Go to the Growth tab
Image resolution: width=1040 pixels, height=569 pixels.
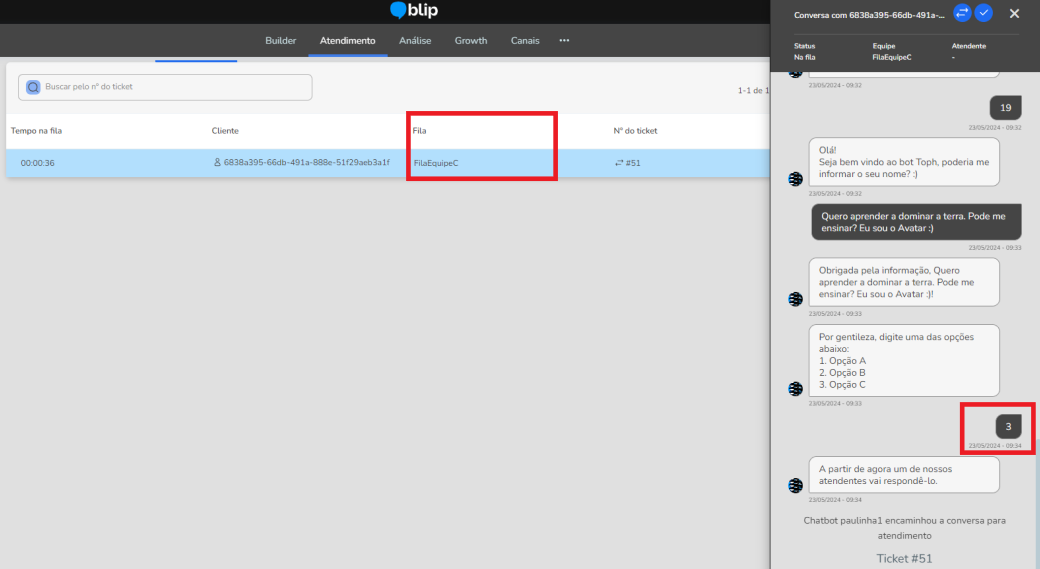(471, 41)
